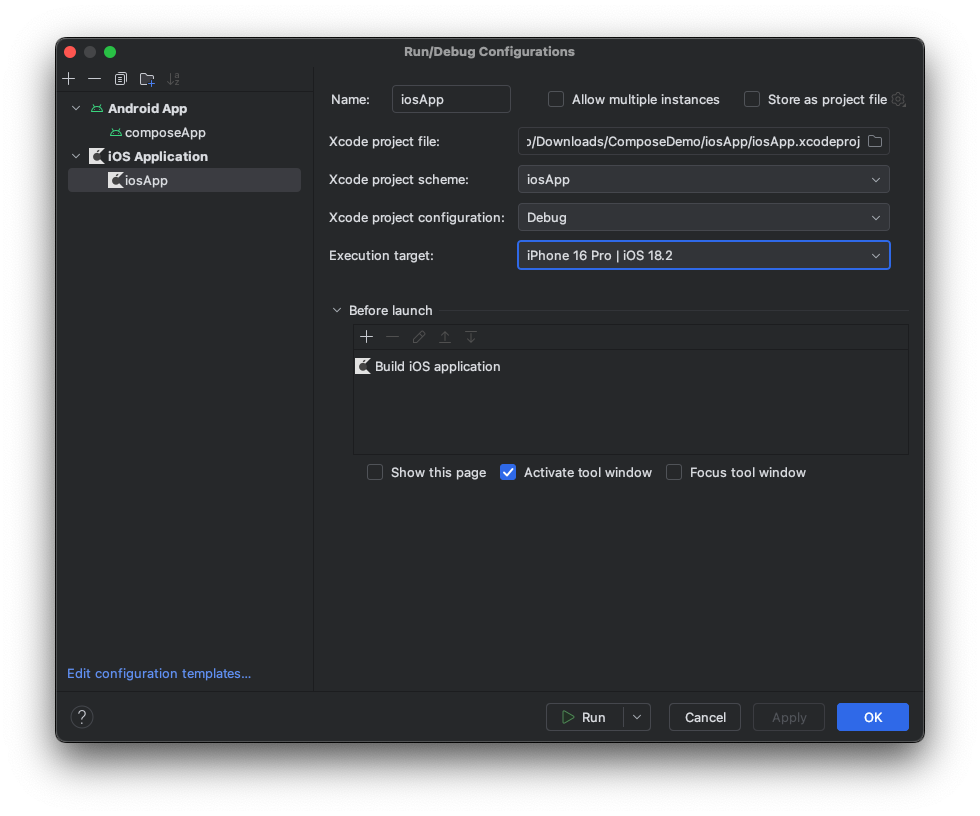Copy the selected configuration
This screenshot has height=816, width=980.
121,79
